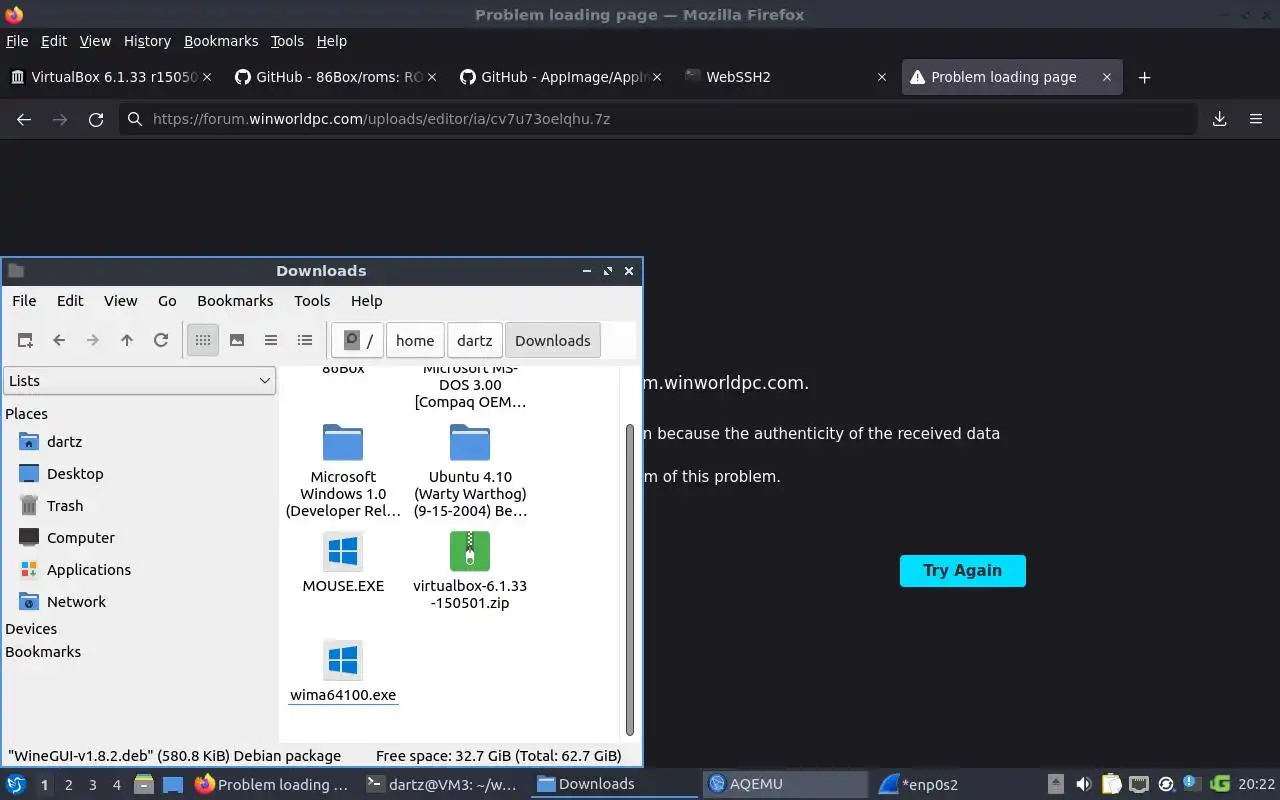Image resolution: width=1280 pixels, height=800 pixels.
Task: Open AQEMU from the taskbar
Action: pos(785,784)
